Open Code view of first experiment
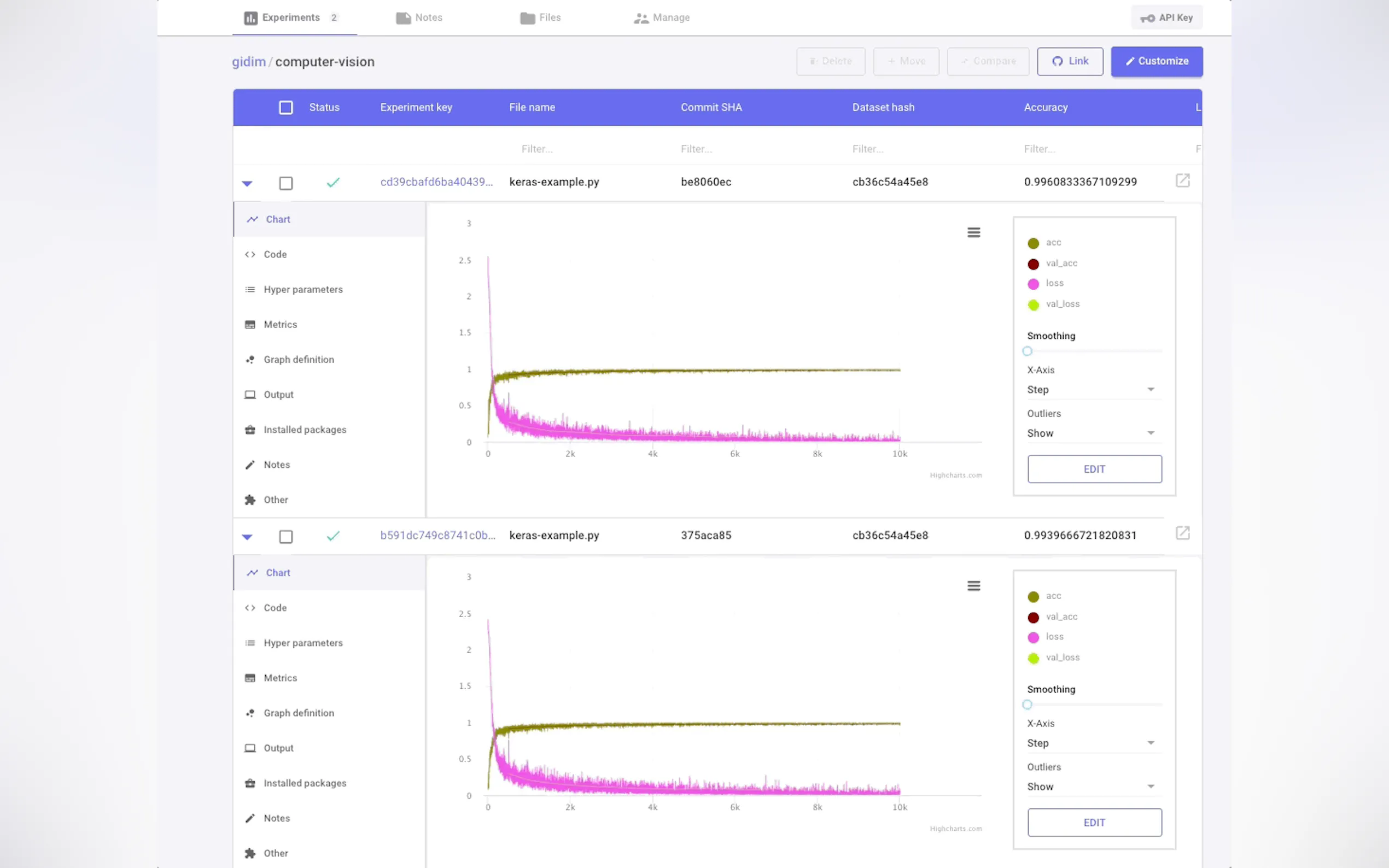1389x868 pixels. tap(275, 254)
